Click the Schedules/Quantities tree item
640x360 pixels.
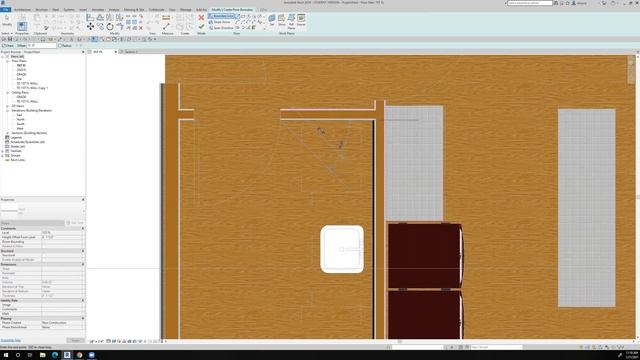(28, 142)
